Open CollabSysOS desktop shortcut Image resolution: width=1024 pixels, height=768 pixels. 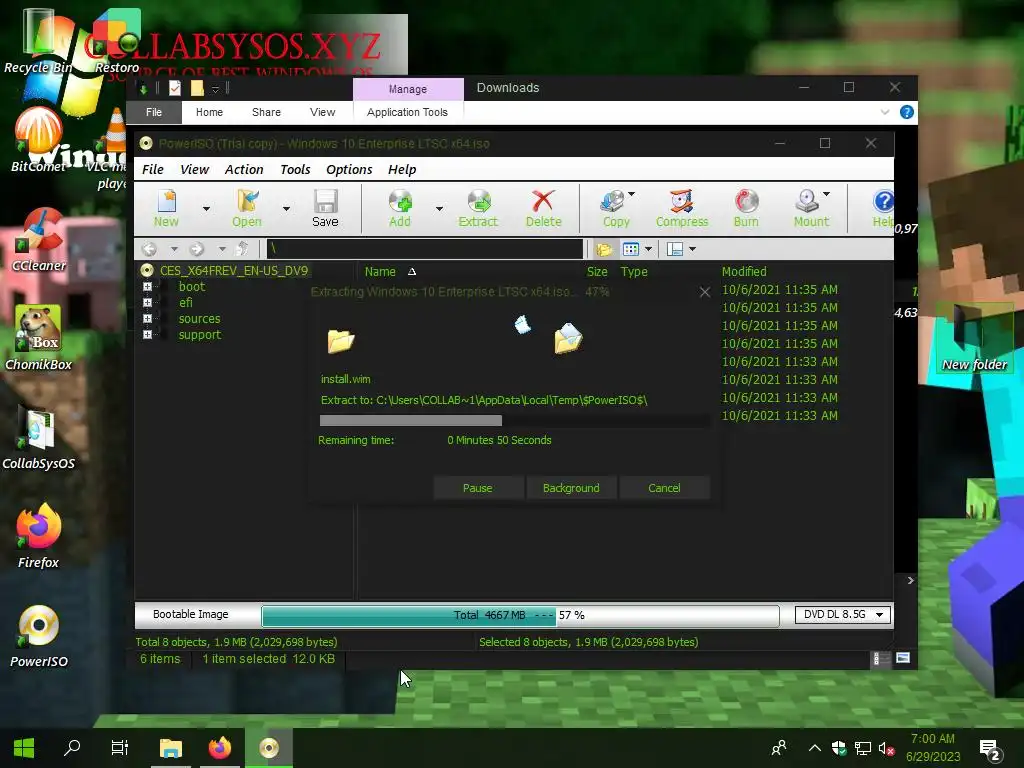[x=39, y=438]
